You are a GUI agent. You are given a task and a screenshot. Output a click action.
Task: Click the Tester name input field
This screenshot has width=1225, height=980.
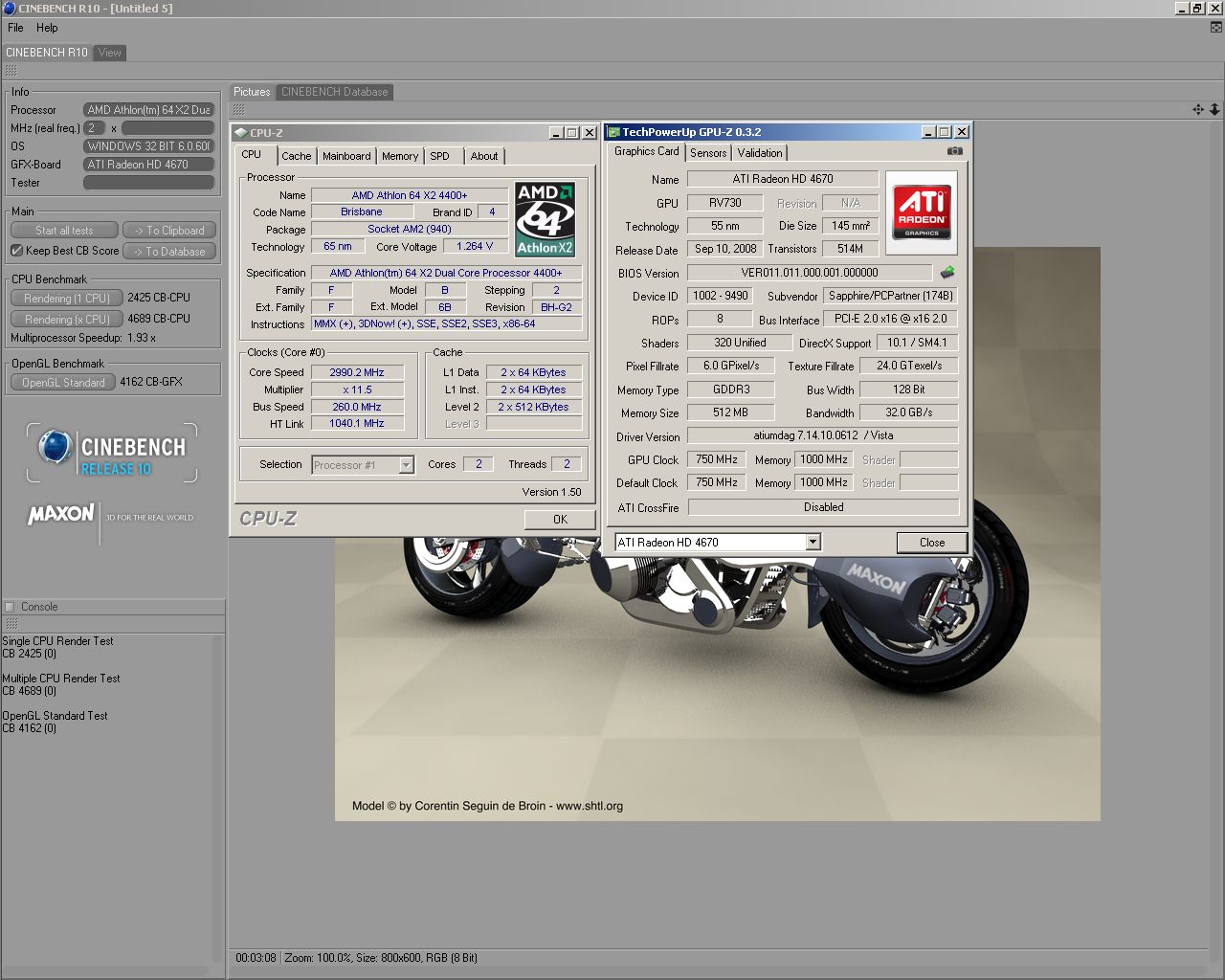(148, 183)
